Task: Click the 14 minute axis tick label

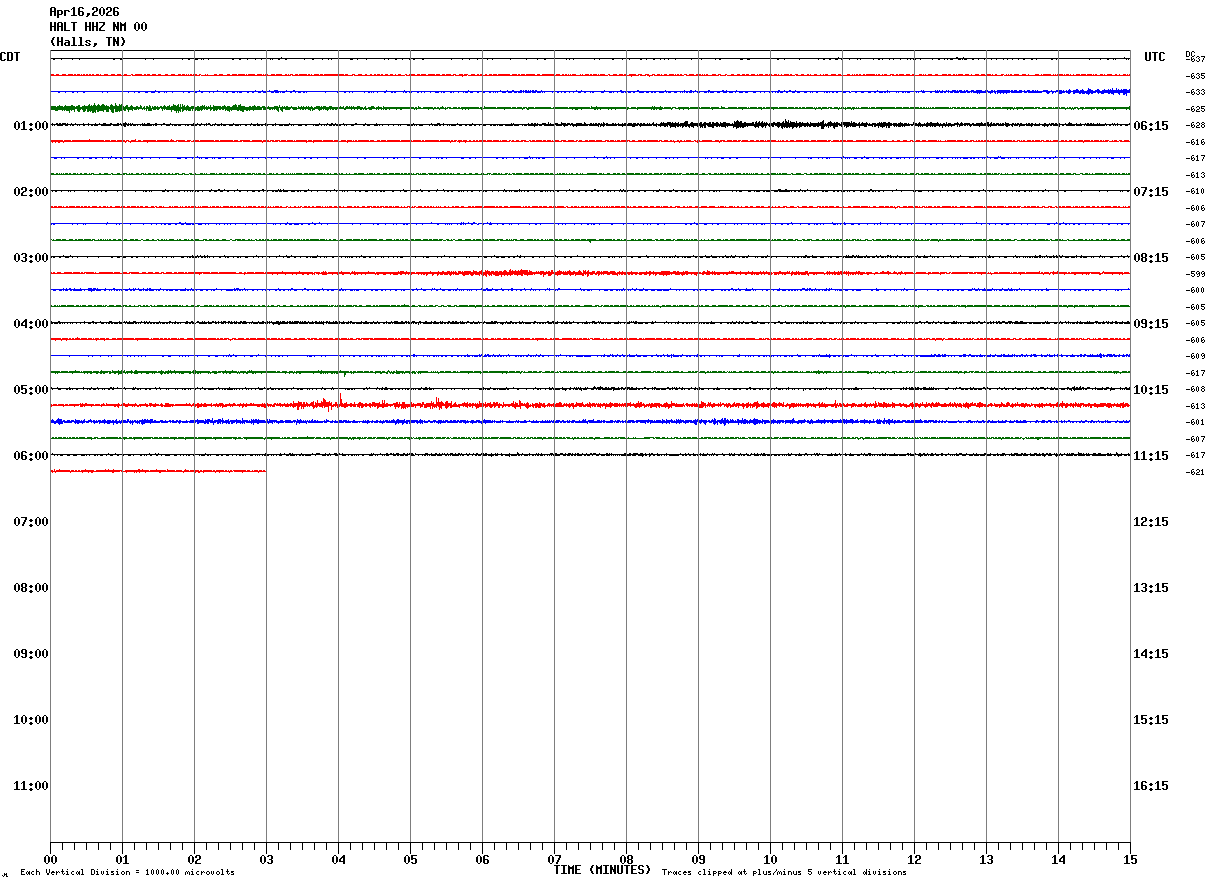Action: pos(1058,860)
